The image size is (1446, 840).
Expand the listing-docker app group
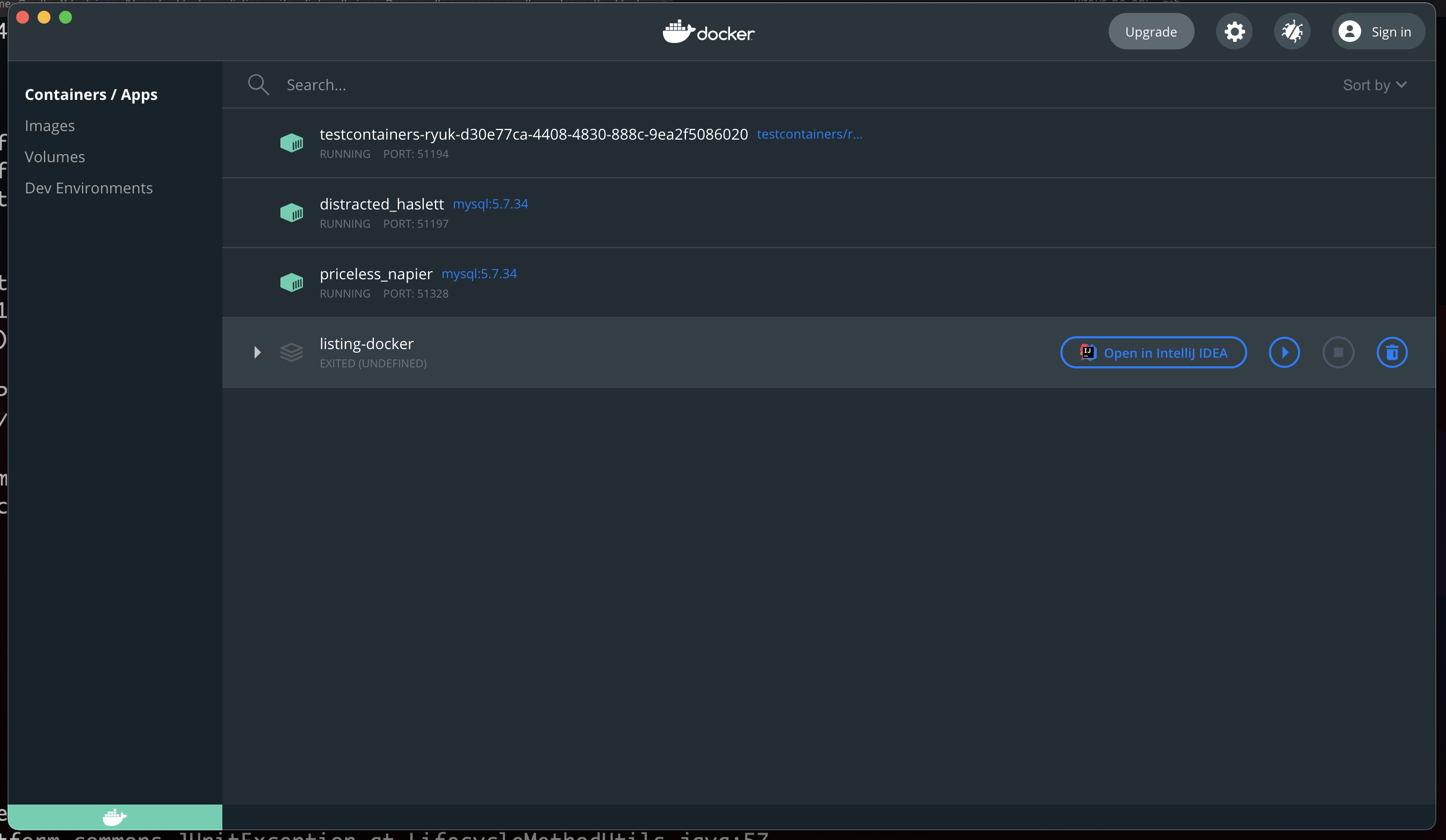257,352
